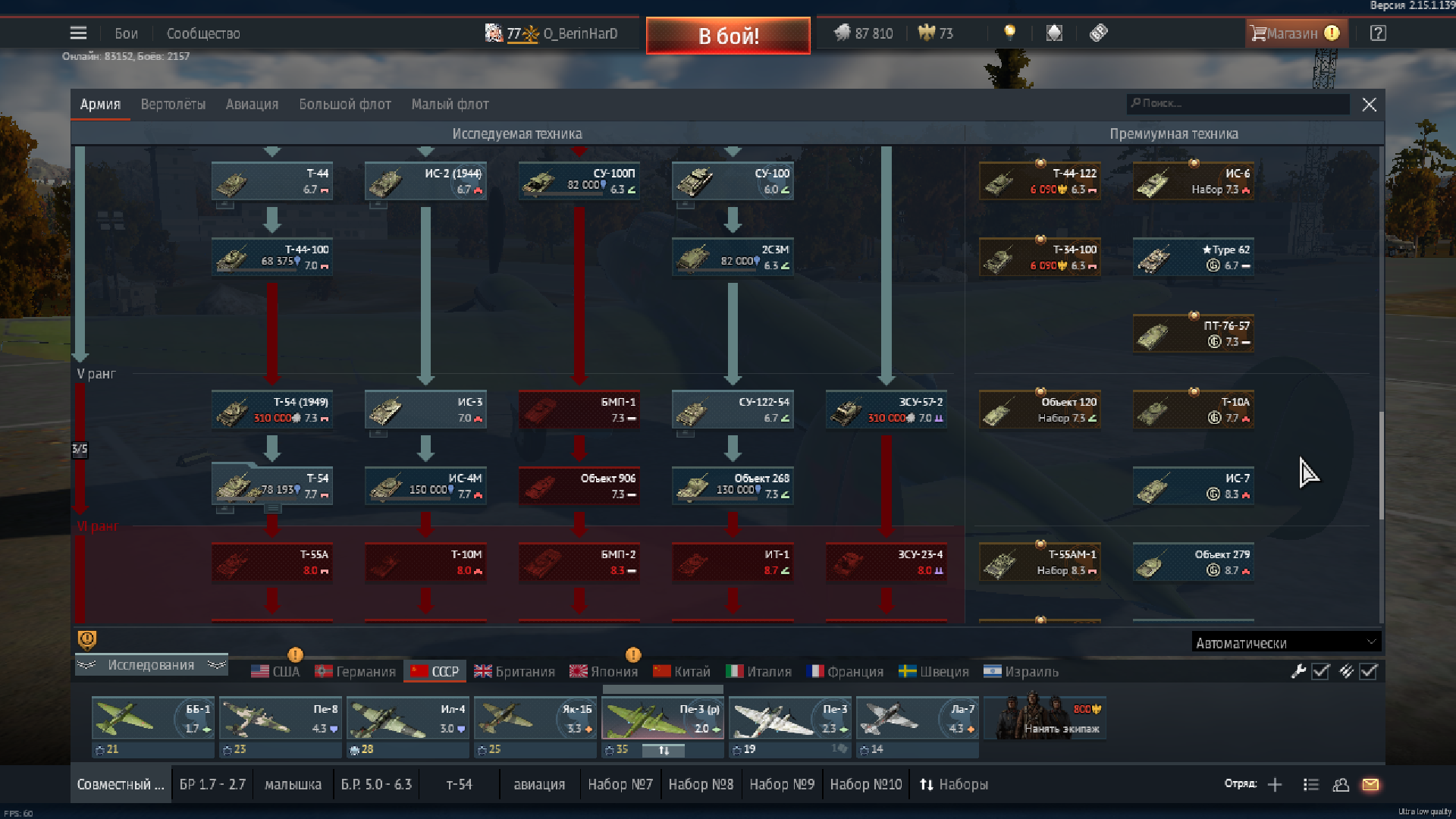Click the 3/5 rank progress indicator
Image resolution: width=1456 pixels, height=819 pixels.
pyautogui.click(x=79, y=450)
